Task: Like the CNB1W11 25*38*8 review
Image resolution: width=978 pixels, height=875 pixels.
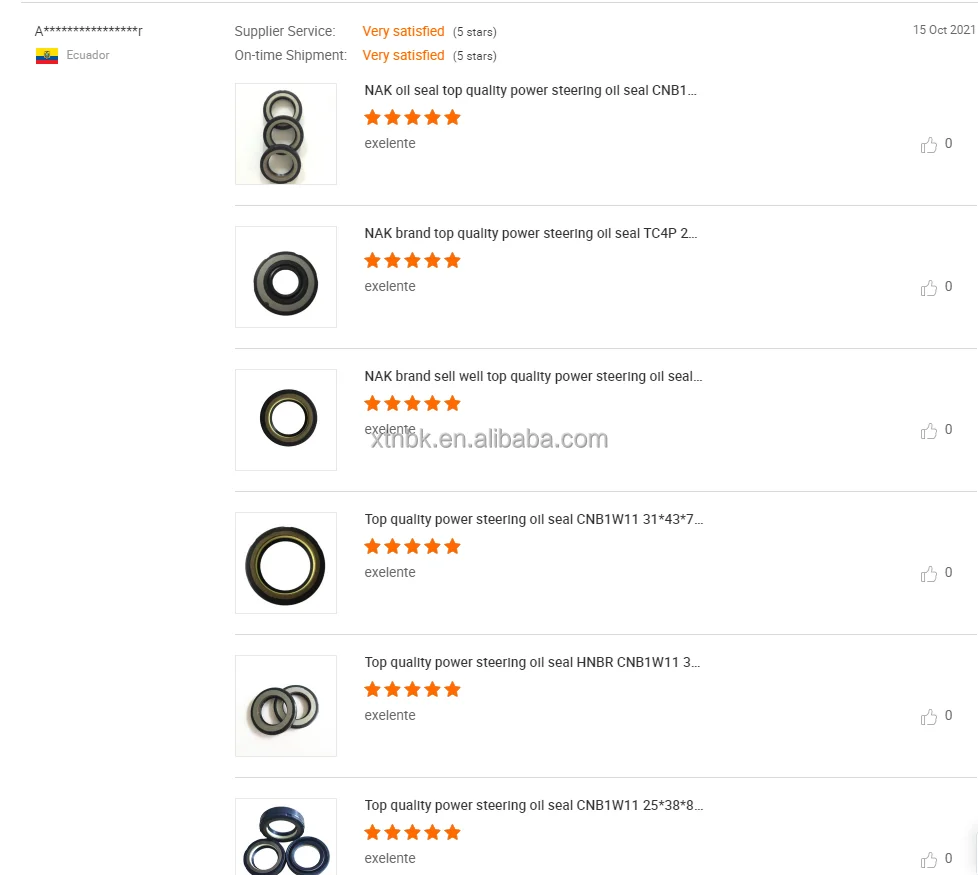Action: point(929,859)
